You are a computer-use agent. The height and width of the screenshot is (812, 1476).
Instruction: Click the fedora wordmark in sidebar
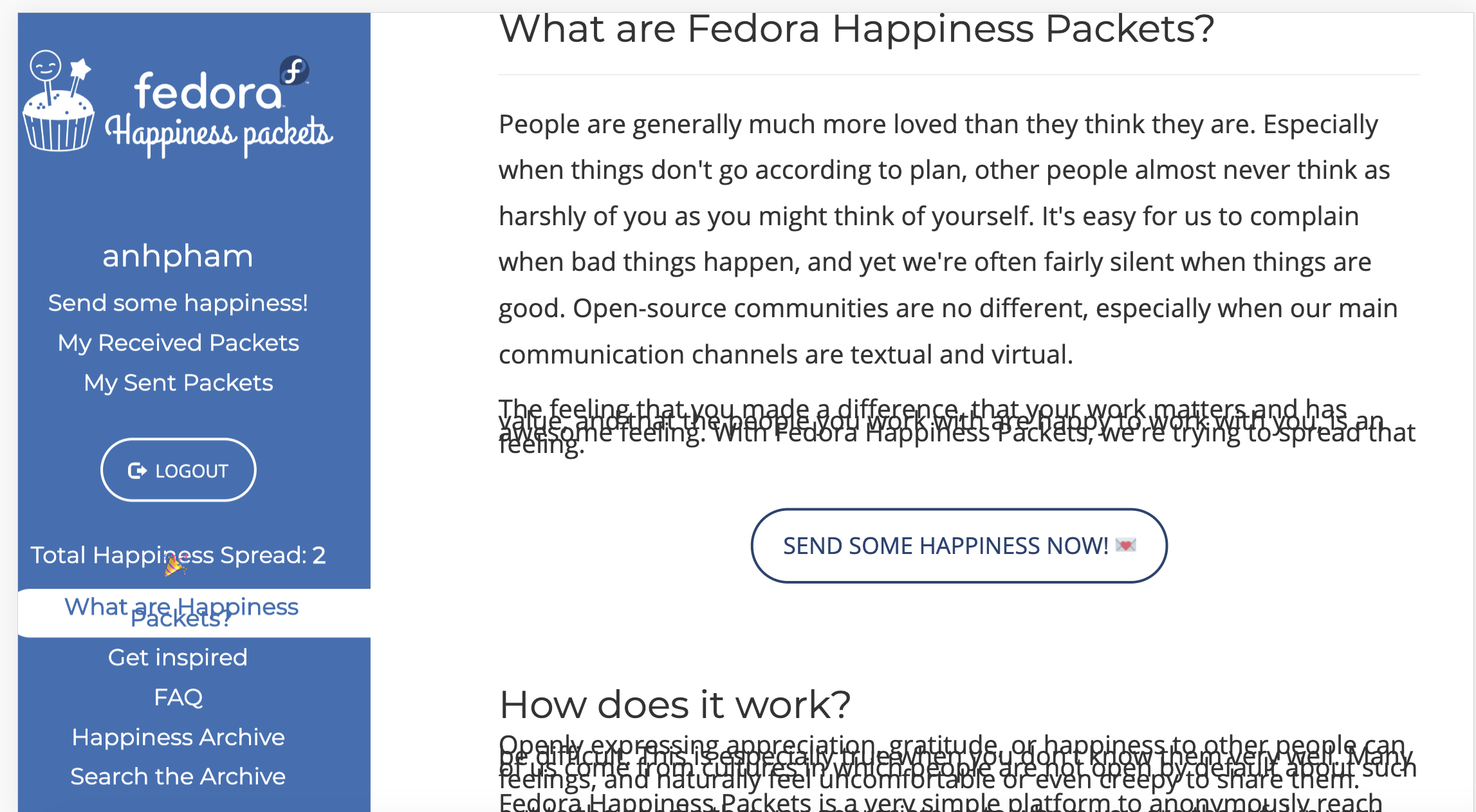pyautogui.click(x=208, y=91)
